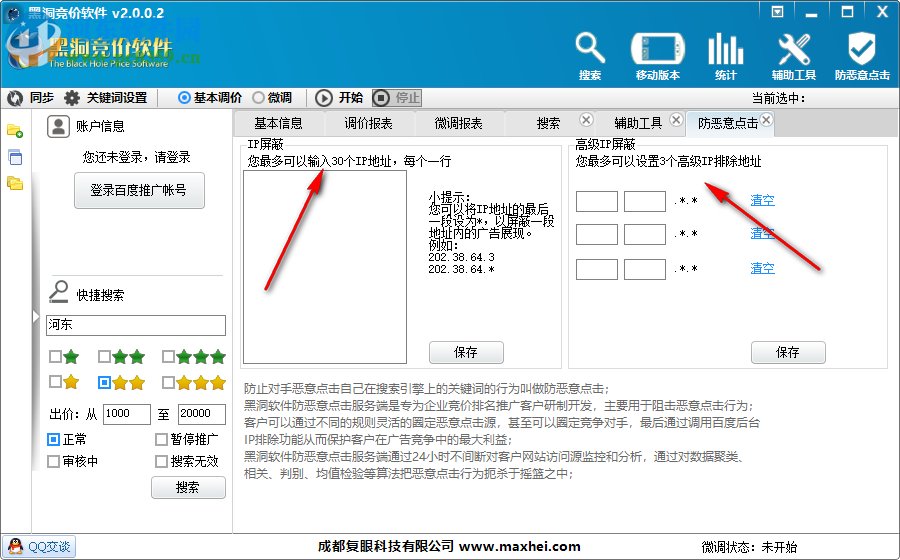Image resolution: width=900 pixels, height=560 pixels.
Task: Click the disabled 停止 stop button
Action: click(397, 98)
